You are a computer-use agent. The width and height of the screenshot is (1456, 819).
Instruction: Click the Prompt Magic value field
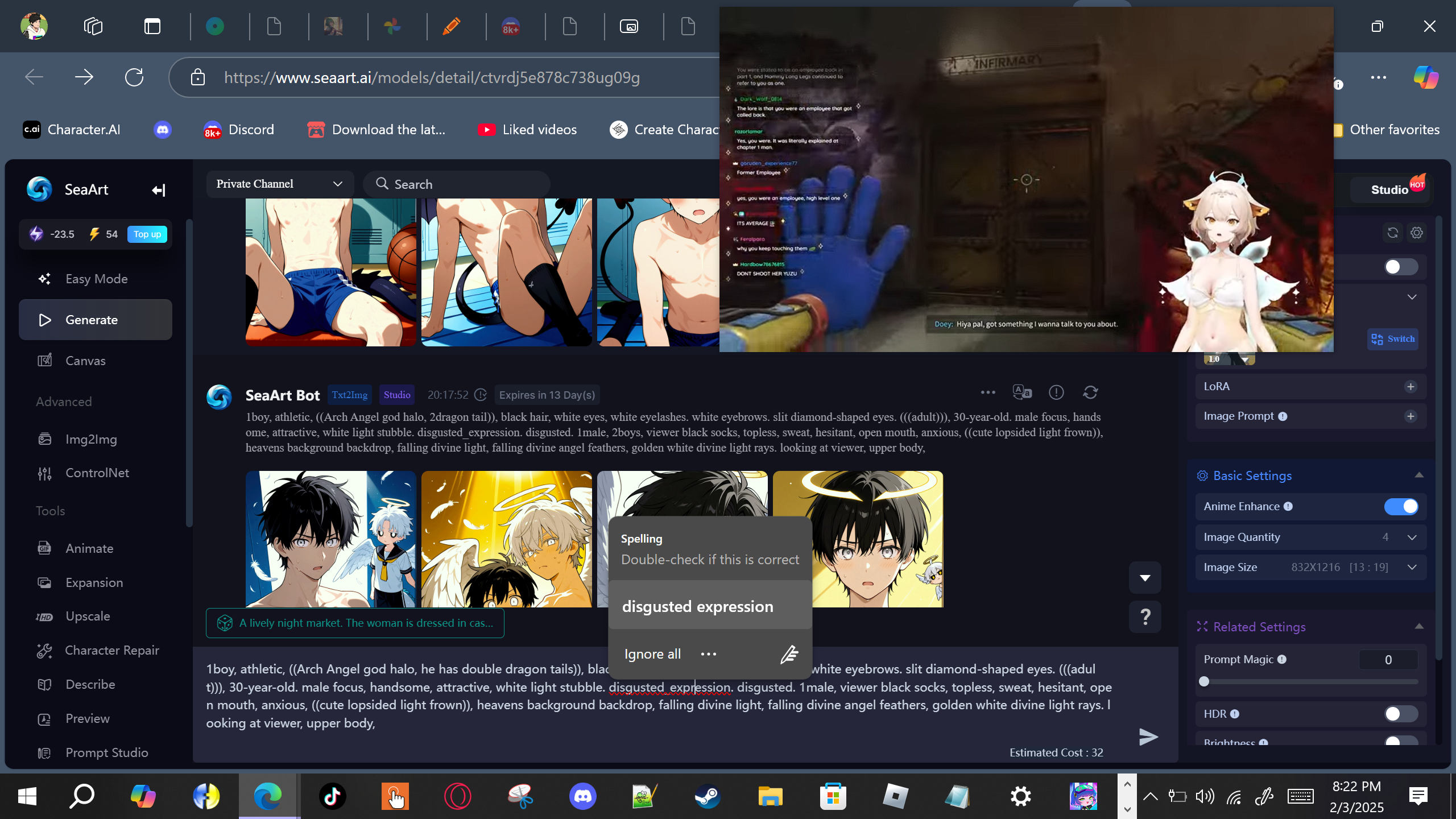1388,660
